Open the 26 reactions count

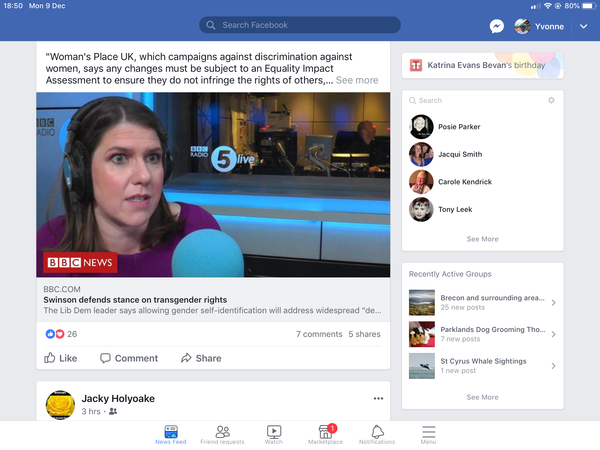pyautogui.click(x=72, y=334)
